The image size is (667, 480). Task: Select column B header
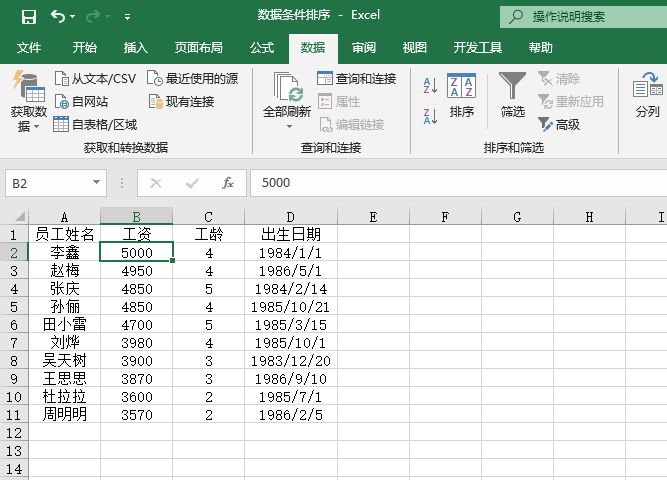(137, 217)
